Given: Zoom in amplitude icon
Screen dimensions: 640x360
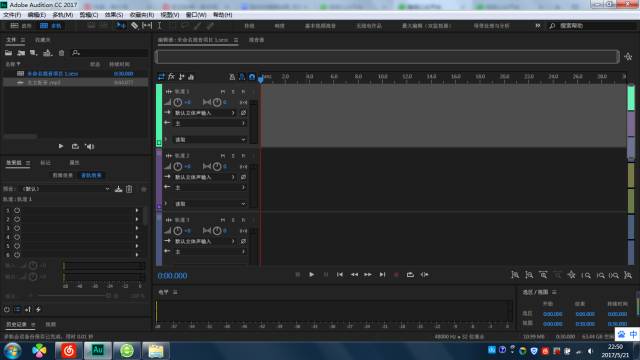Looking at the screenshot, I should pyautogui.click(x=515, y=275).
